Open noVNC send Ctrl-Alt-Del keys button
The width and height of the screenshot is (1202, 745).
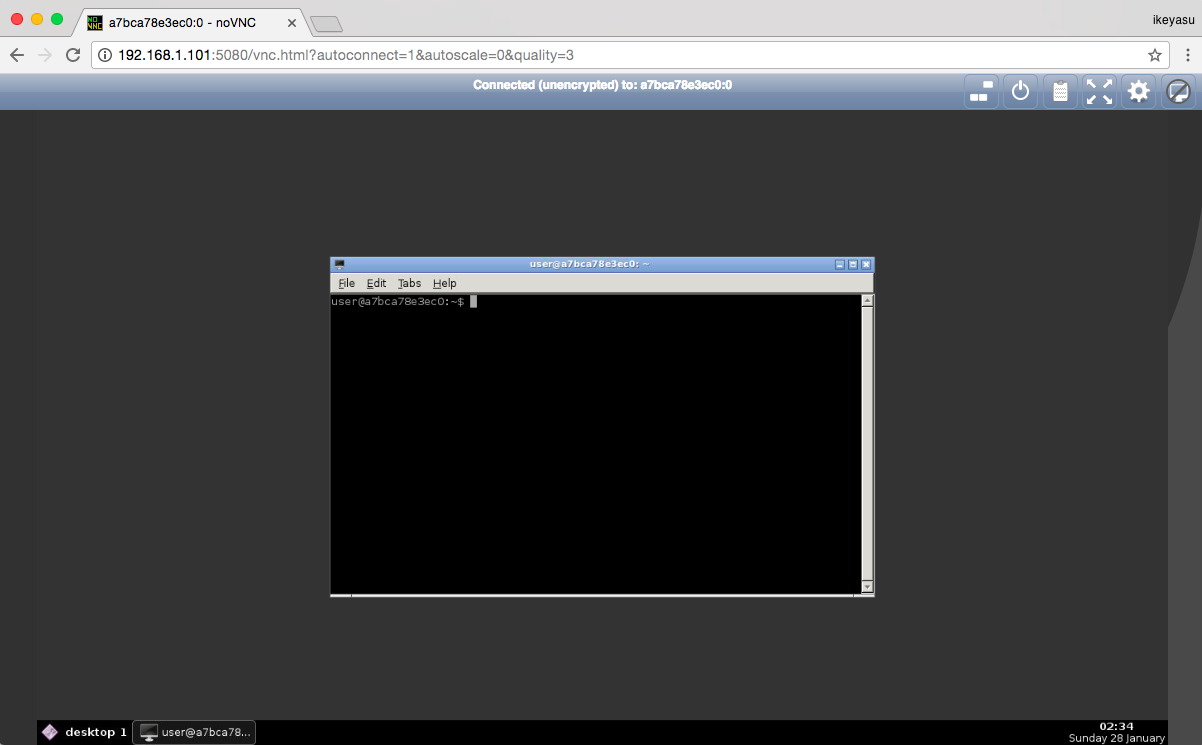[981, 92]
